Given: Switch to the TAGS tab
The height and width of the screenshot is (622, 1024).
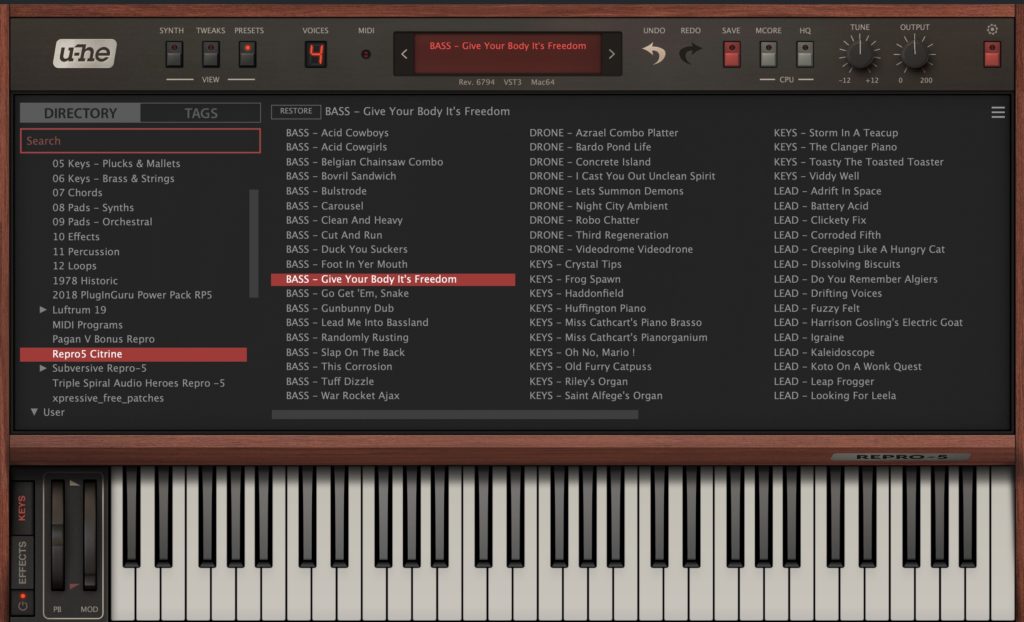Looking at the screenshot, I should point(200,113).
